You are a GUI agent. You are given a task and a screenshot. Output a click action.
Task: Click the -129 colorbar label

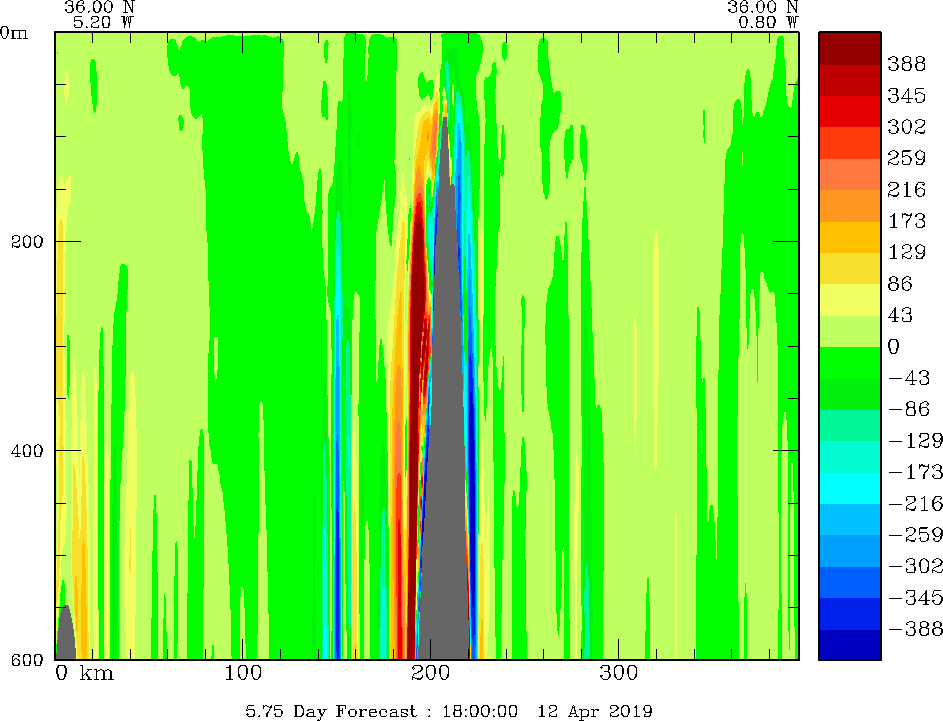coord(915,441)
